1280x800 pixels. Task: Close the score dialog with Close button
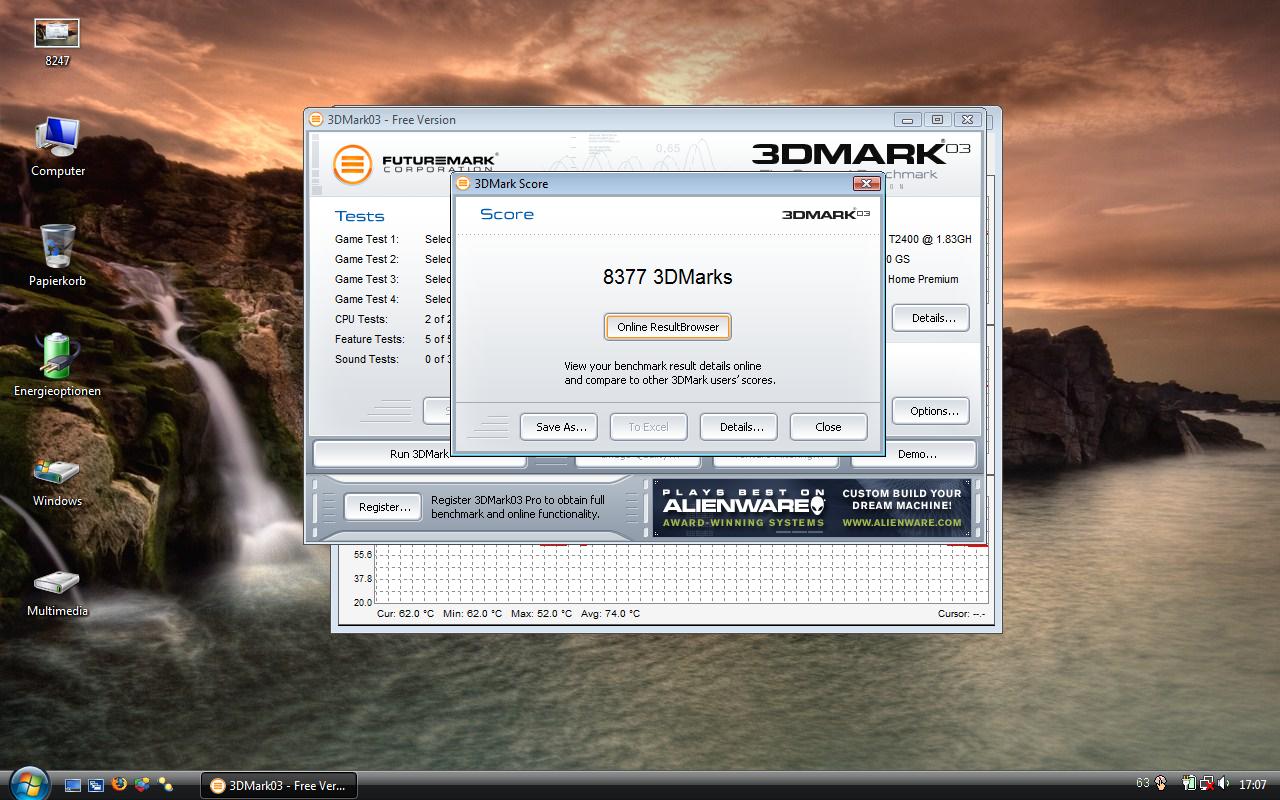point(828,427)
